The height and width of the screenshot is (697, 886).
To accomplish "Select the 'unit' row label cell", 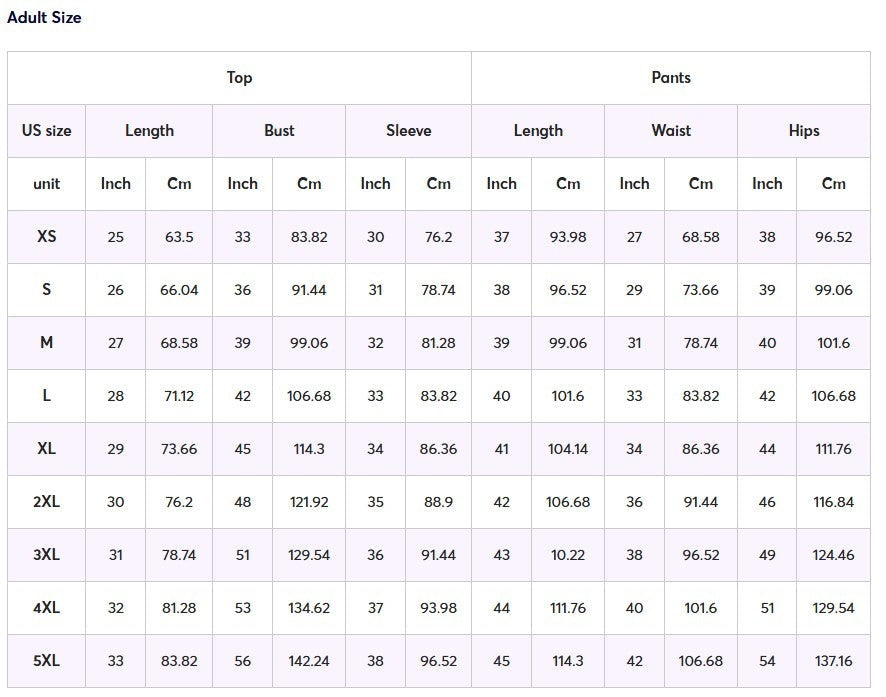I will coord(46,184).
